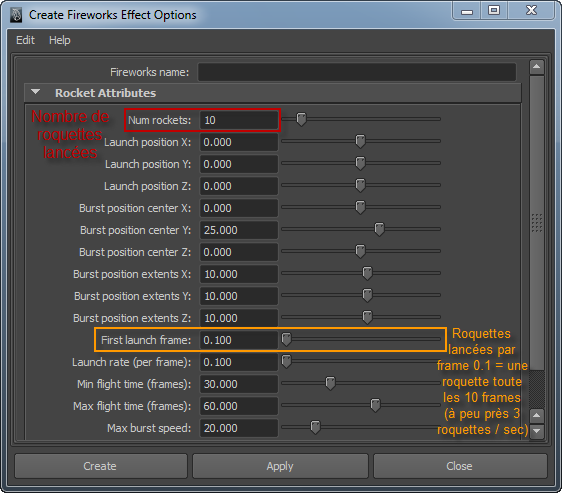Click the Close button at bottom
The image size is (562, 493).
(x=460, y=466)
